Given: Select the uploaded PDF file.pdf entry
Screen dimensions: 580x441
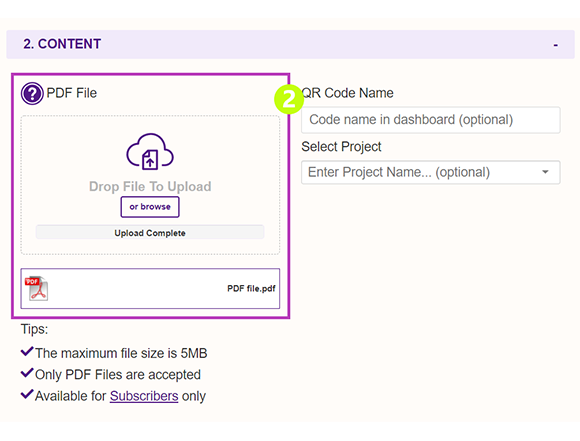Looking at the screenshot, I should pyautogui.click(x=150, y=289).
